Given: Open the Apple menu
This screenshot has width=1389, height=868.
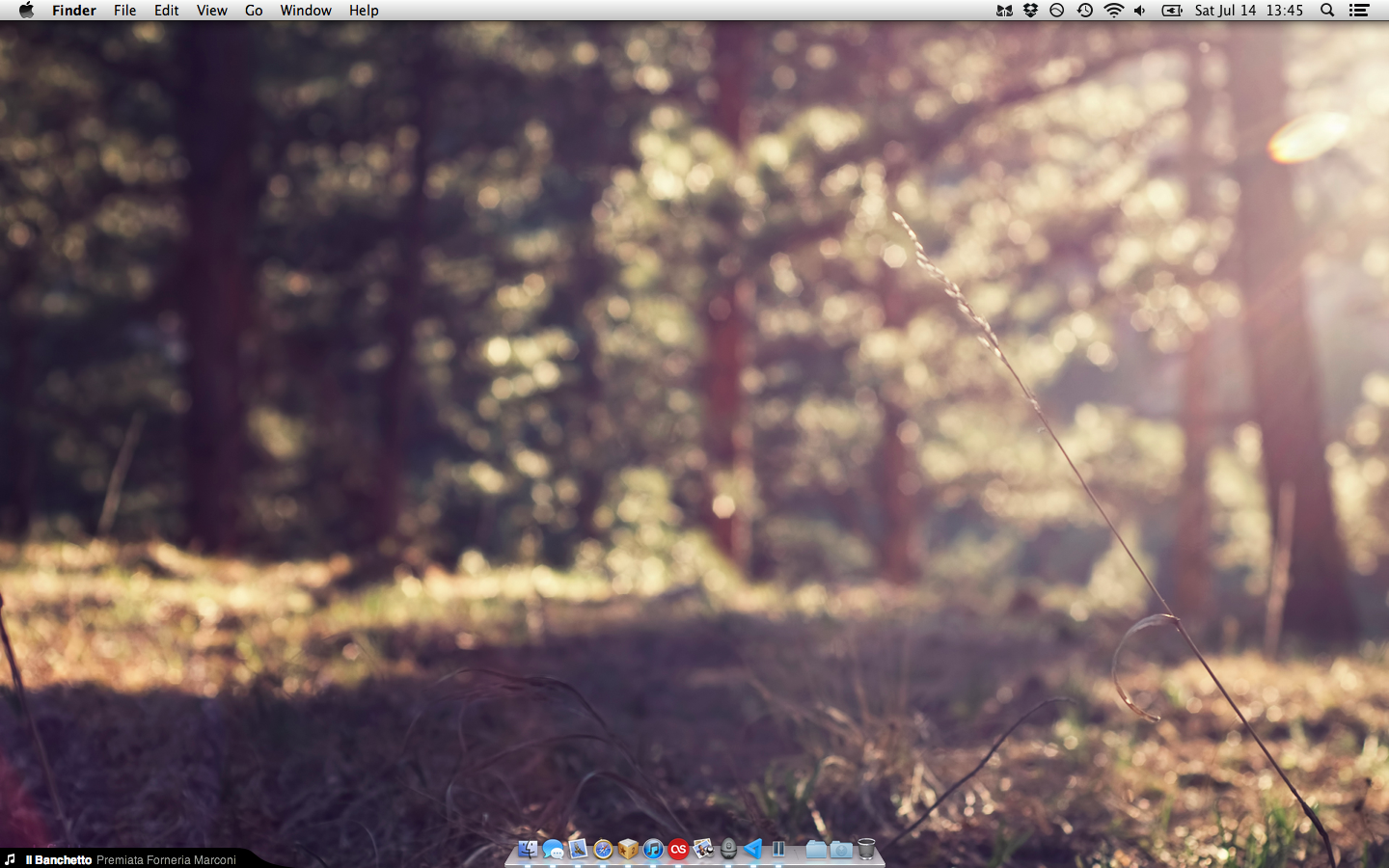Looking at the screenshot, I should pyautogui.click(x=26, y=10).
